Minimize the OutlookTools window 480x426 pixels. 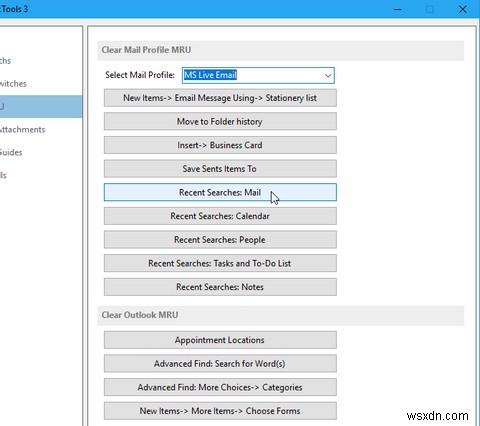click(x=397, y=9)
